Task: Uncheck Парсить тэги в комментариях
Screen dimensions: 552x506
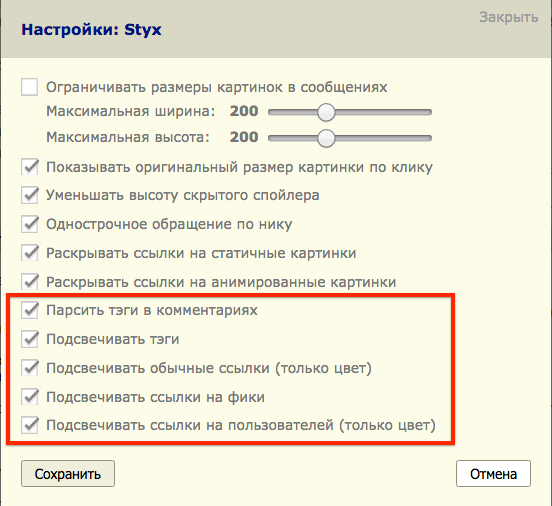Action: [30, 310]
